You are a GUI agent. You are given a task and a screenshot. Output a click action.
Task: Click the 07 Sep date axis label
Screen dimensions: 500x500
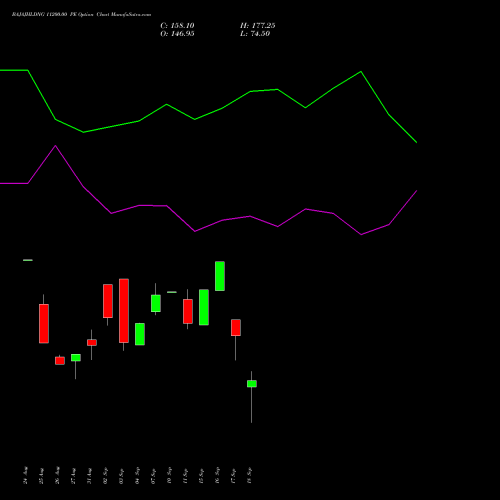[154, 476]
